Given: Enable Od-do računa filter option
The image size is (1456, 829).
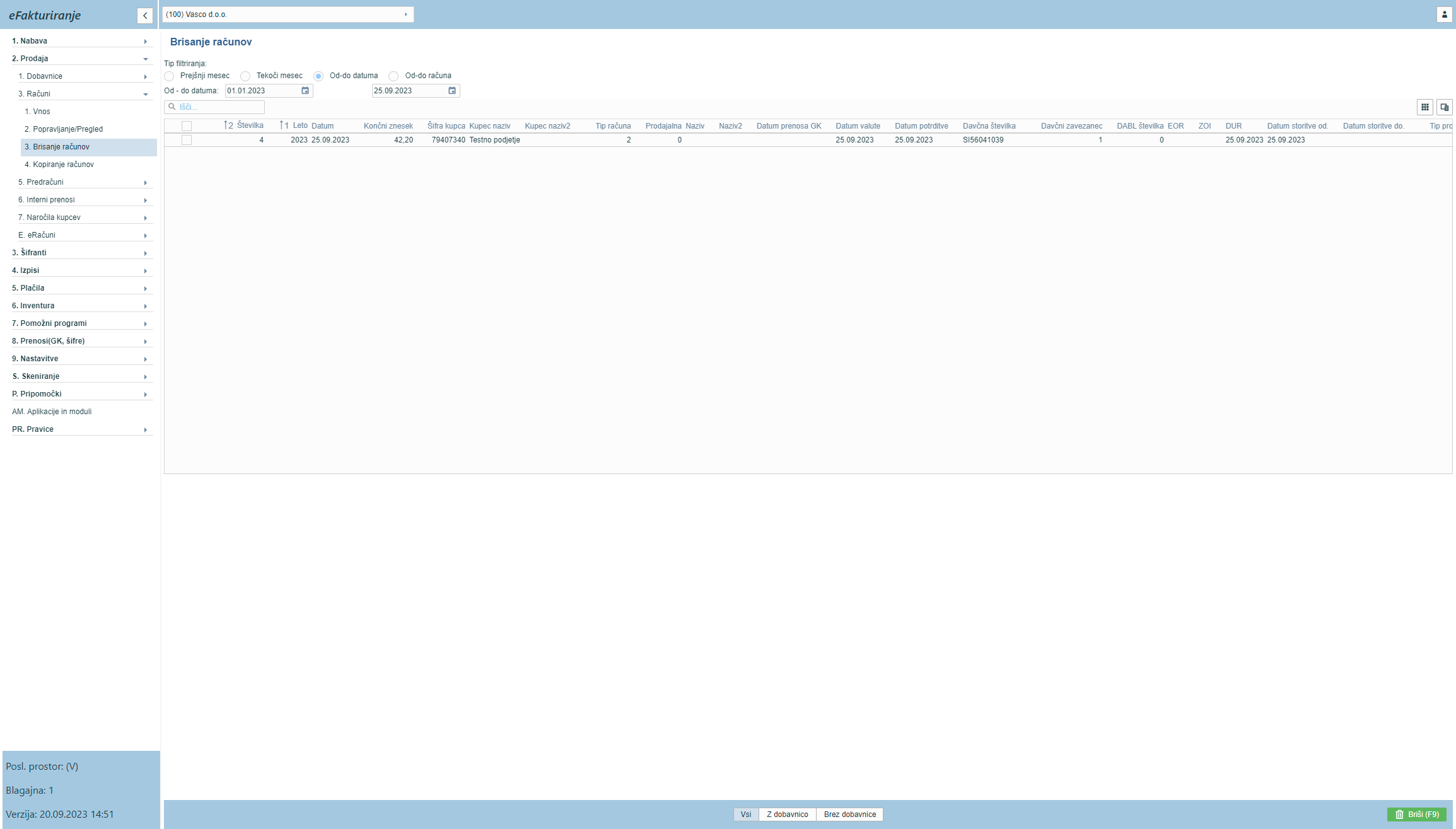Looking at the screenshot, I should 394,75.
